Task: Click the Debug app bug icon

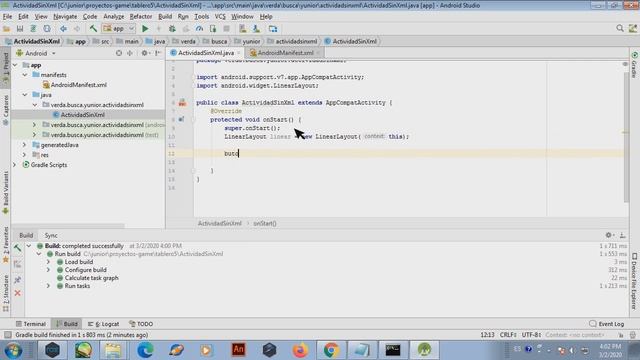Action: click(172, 29)
